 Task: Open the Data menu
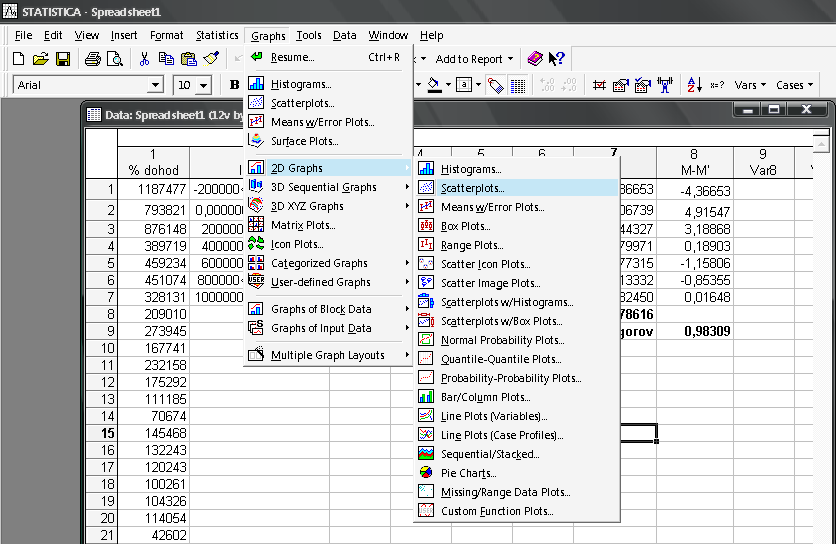(344, 35)
